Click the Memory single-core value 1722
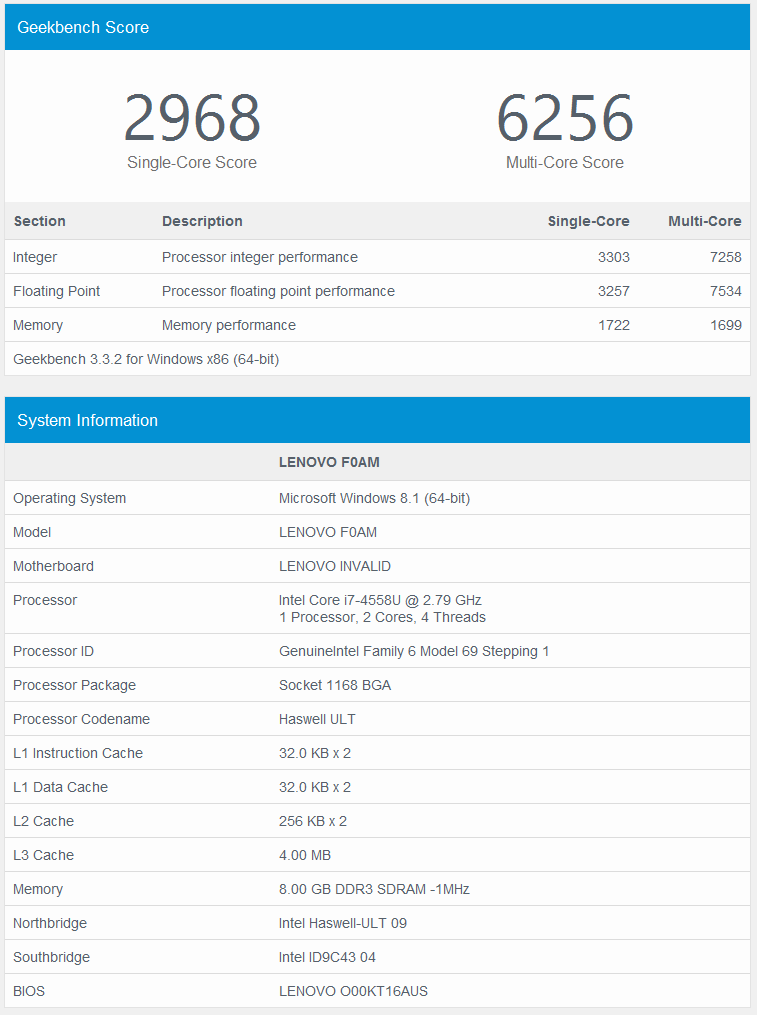Viewport: 757px width, 1015px height. (613, 325)
